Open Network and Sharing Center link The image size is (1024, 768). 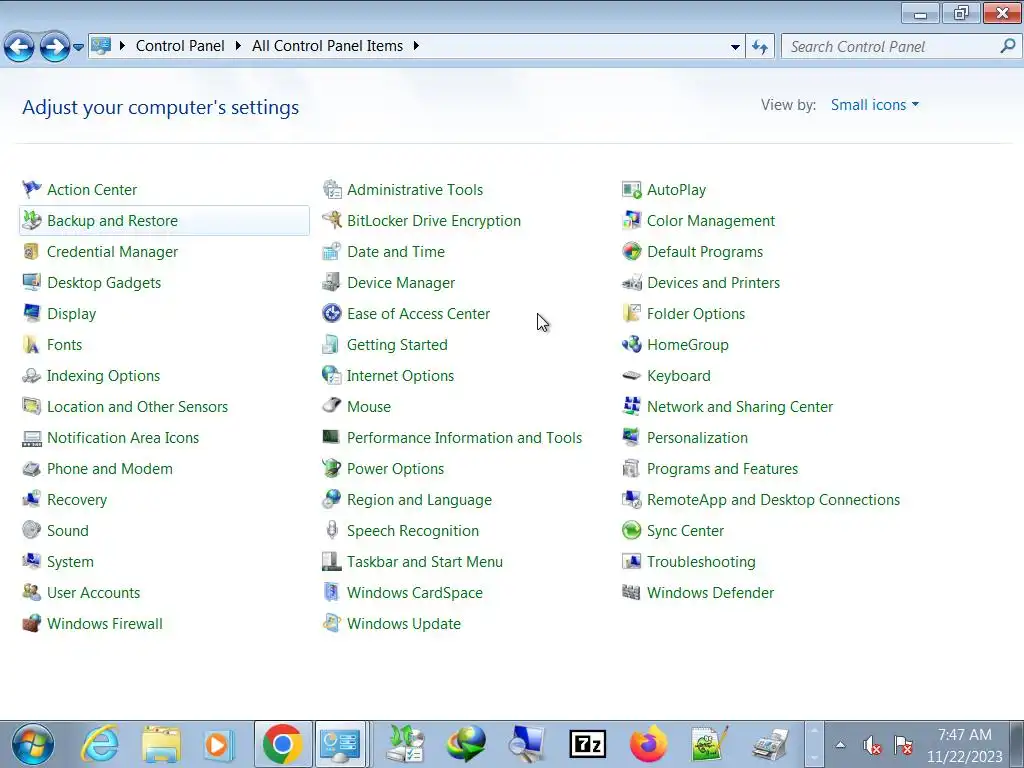(740, 406)
